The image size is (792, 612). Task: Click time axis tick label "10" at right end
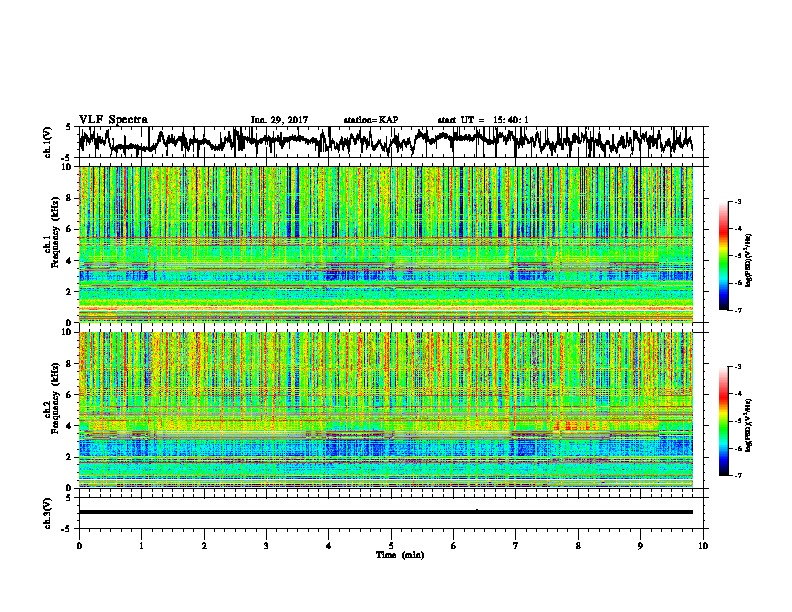tap(703, 546)
